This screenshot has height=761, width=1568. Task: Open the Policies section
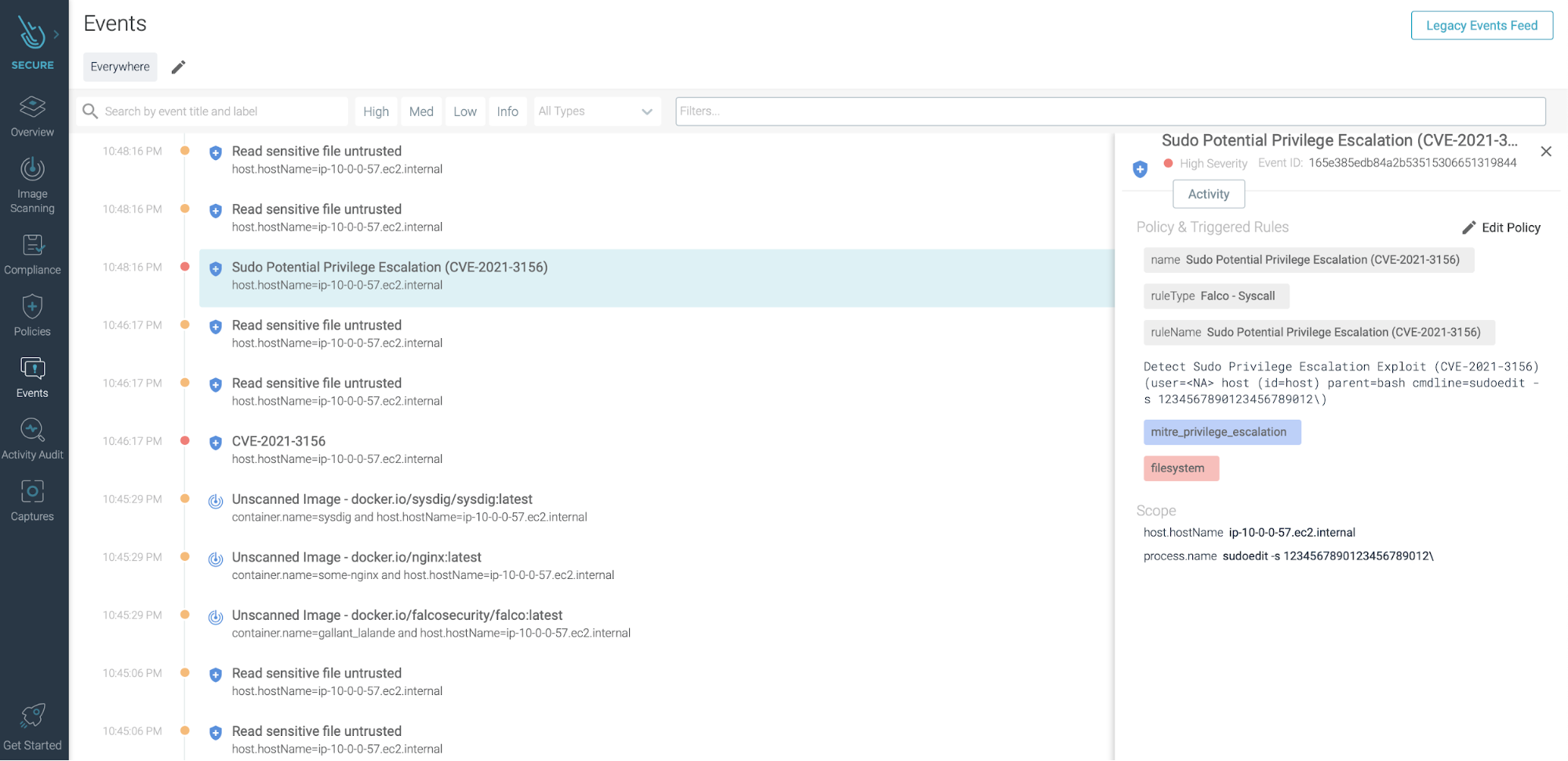pyautogui.click(x=32, y=316)
